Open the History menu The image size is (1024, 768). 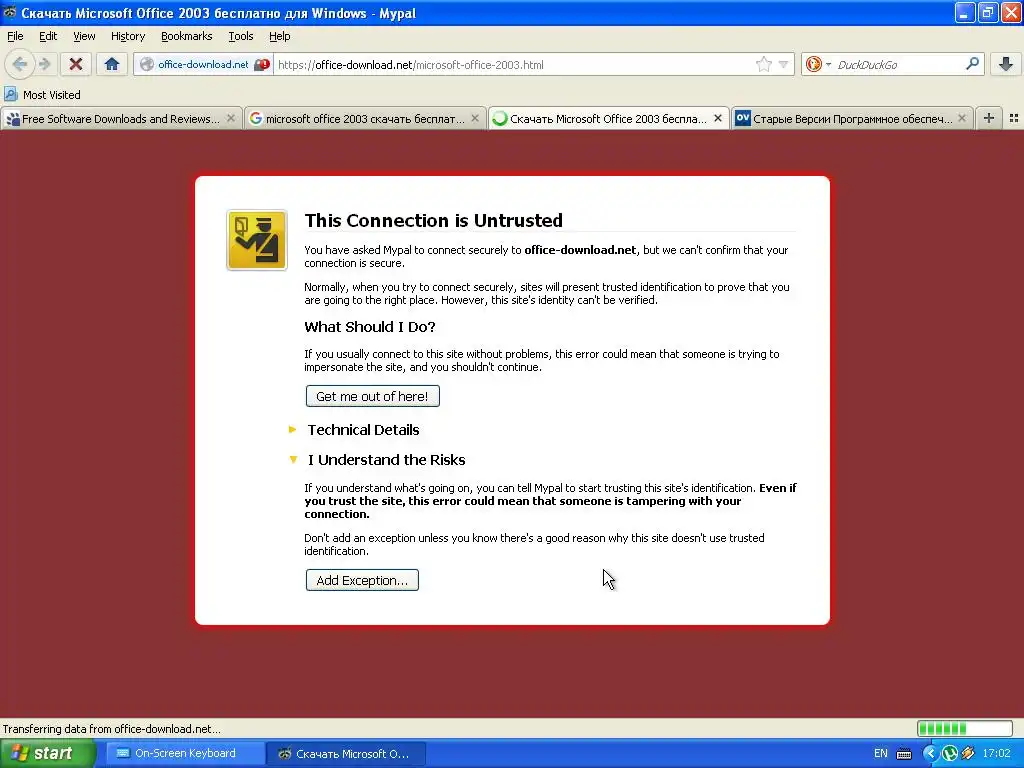(x=128, y=36)
